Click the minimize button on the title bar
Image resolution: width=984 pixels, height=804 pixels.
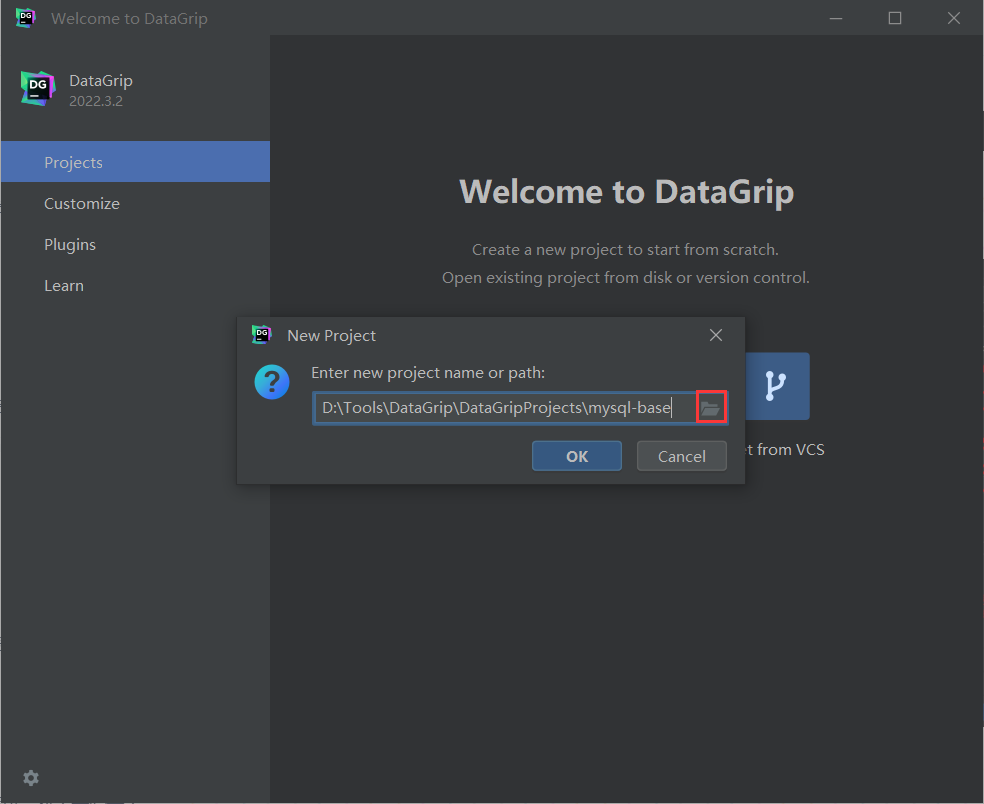[836, 18]
